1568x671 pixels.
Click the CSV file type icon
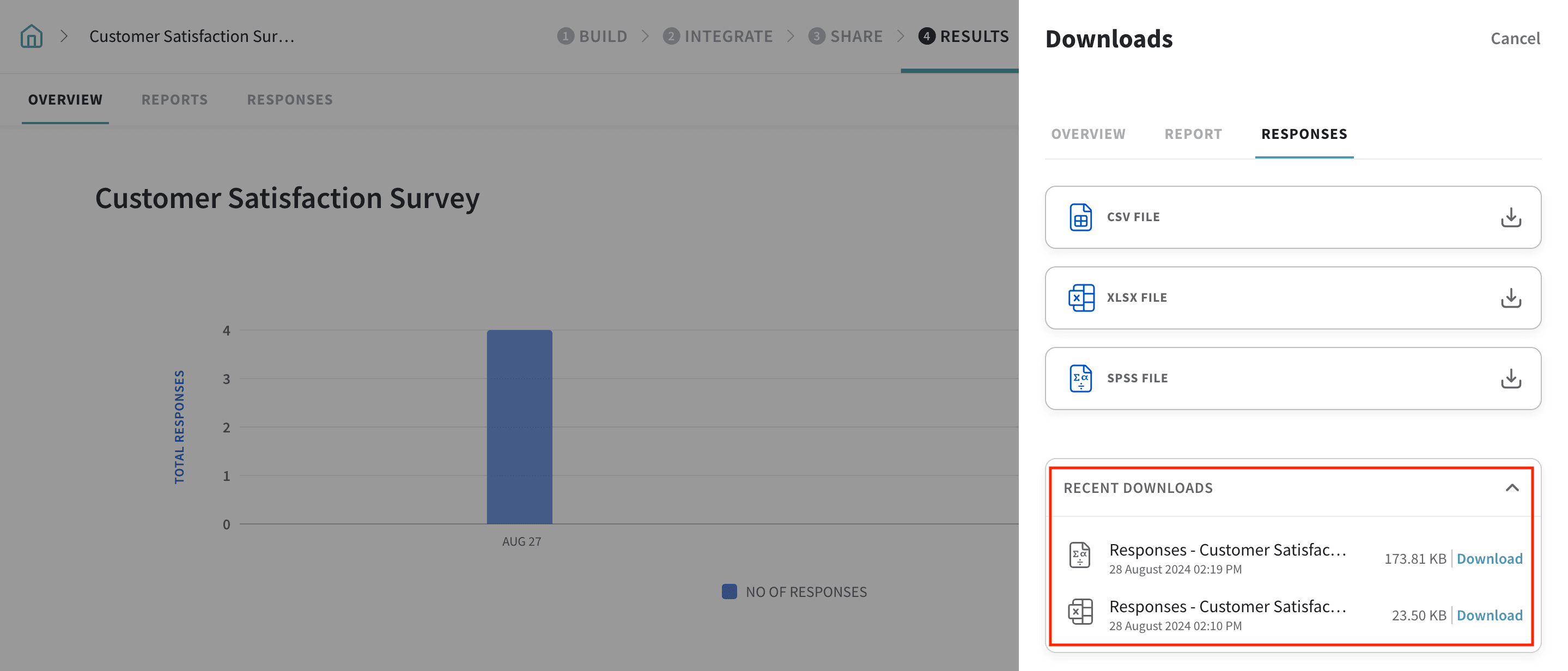(1080, 217)
